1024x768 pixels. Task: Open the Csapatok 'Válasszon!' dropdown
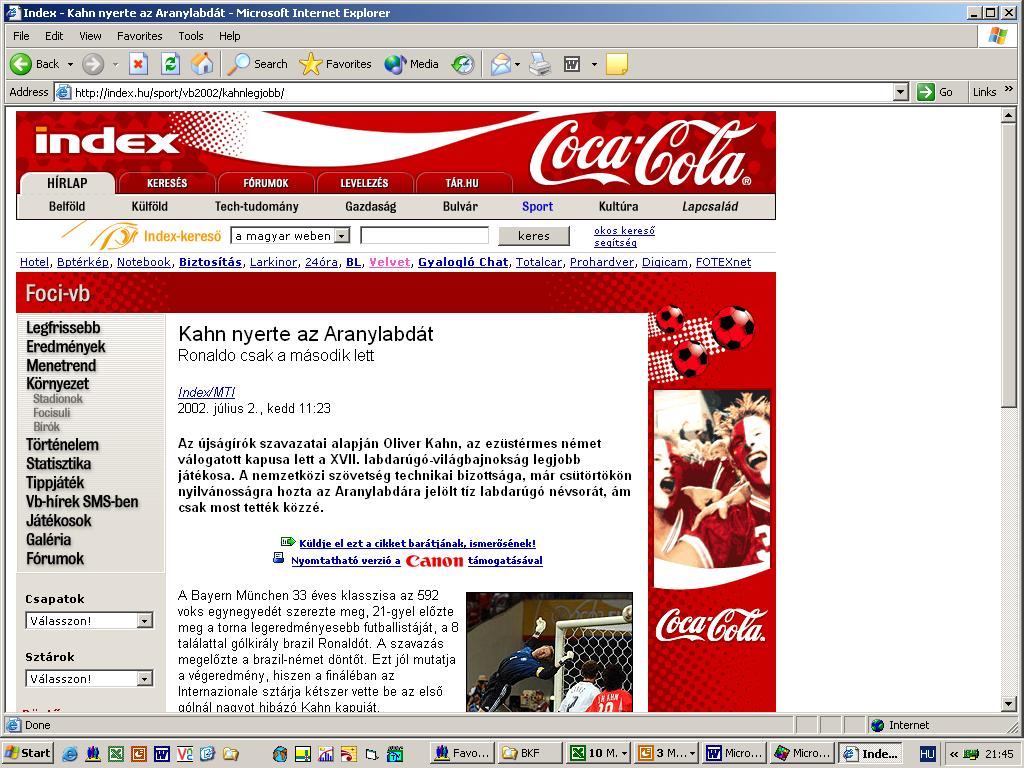145,620
